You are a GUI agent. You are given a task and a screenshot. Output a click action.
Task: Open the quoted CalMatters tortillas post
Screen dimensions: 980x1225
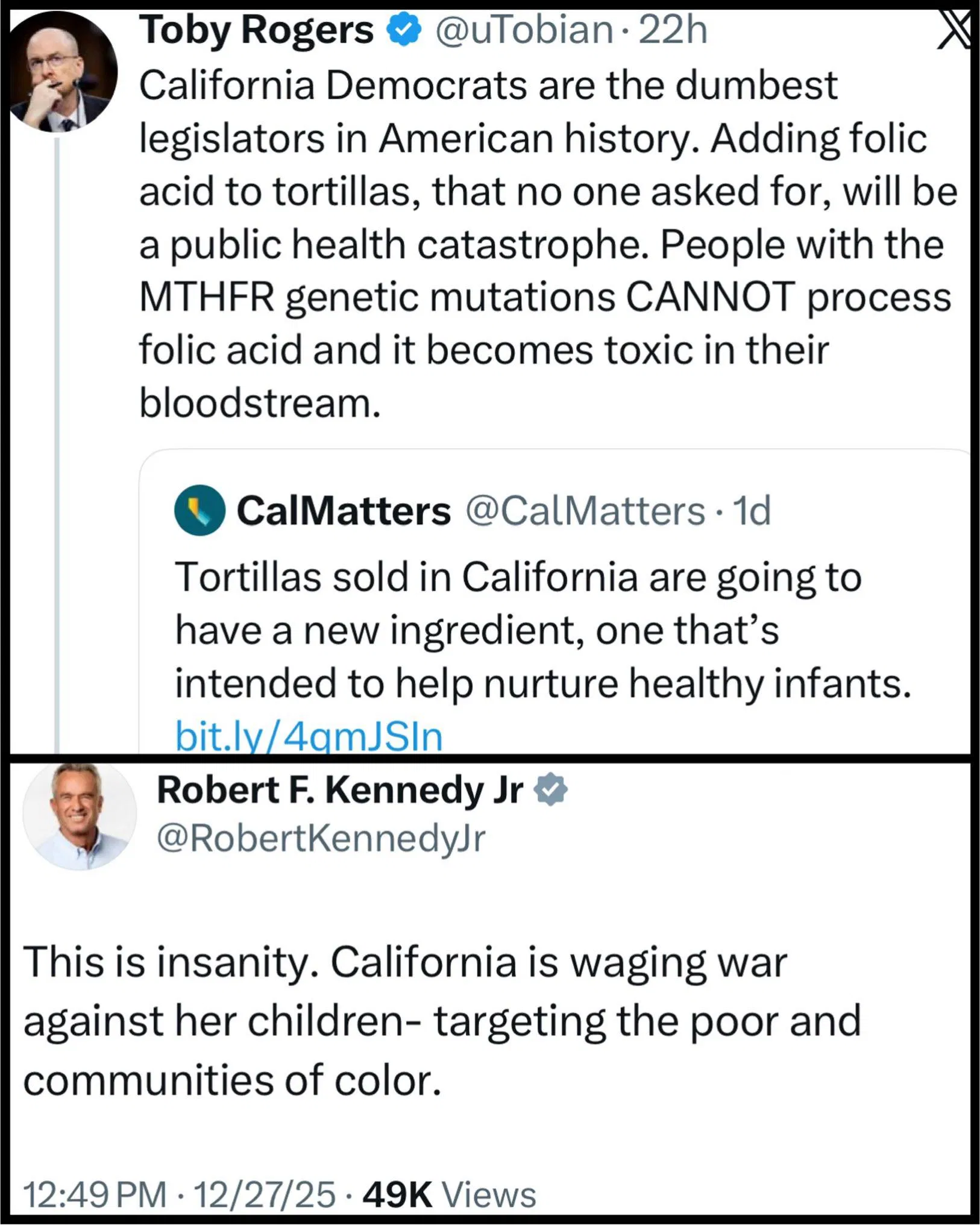pyautogui.click(x=542, y=630)
